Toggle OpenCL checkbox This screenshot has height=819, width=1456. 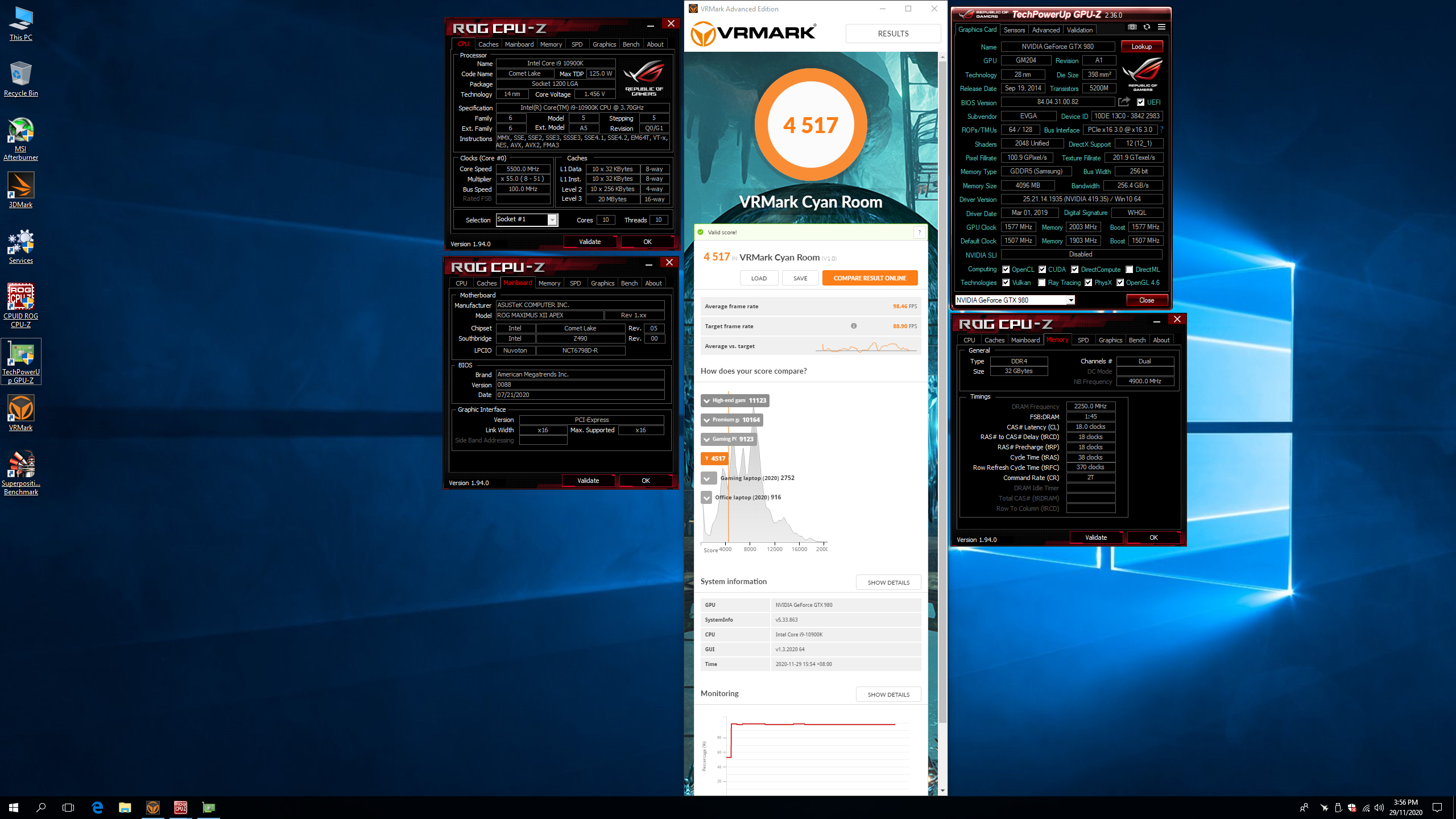pyautogui.click(x=1006, y=270)
